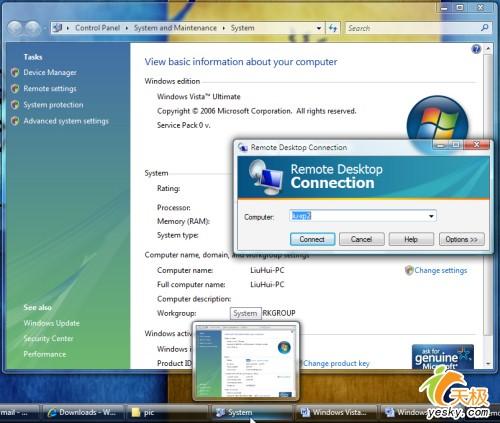Click scrollbar up arrow in System window
The height and width of the screenshot is (423, 500).
pos(488,49)
